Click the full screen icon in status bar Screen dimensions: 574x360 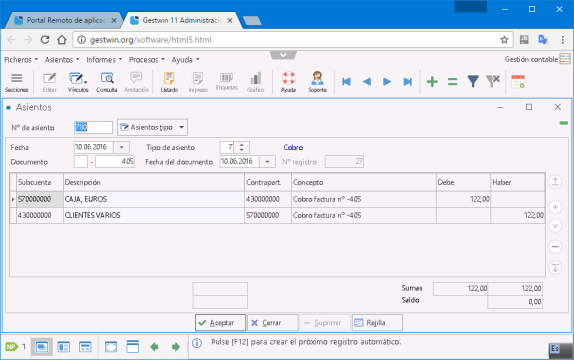[111, 347]
